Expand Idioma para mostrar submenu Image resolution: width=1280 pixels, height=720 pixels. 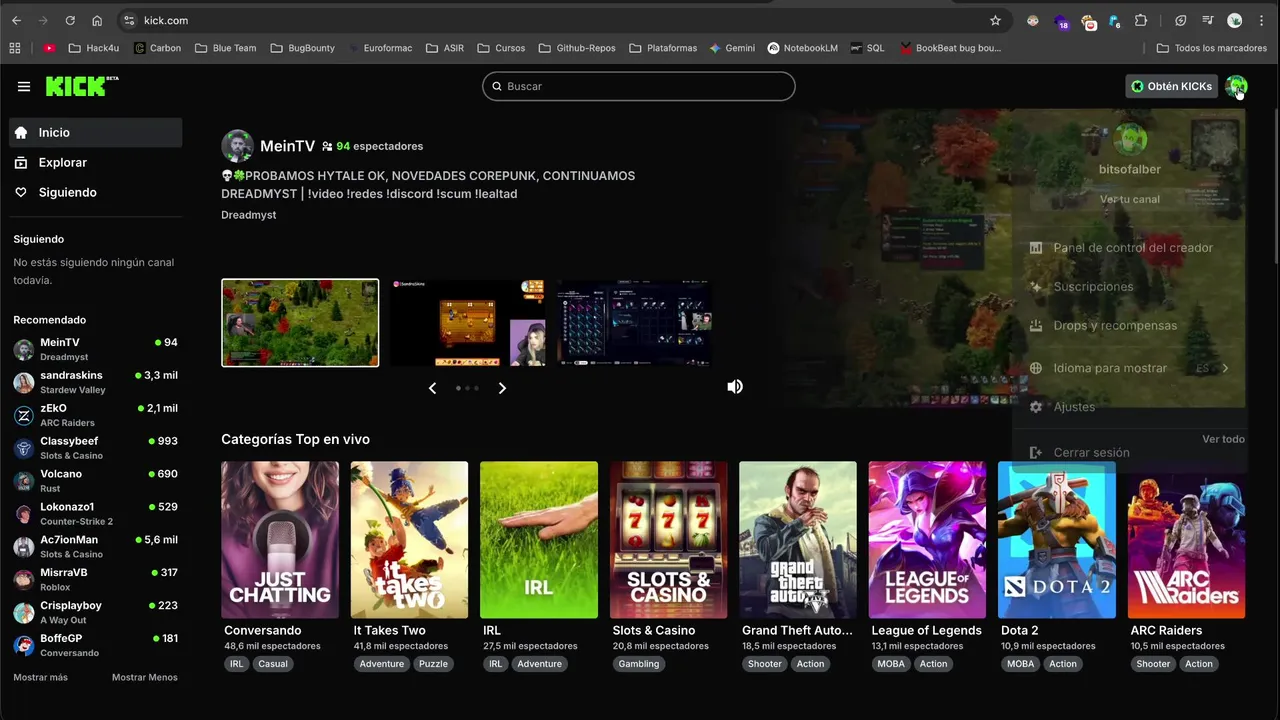click(1225, 368)
